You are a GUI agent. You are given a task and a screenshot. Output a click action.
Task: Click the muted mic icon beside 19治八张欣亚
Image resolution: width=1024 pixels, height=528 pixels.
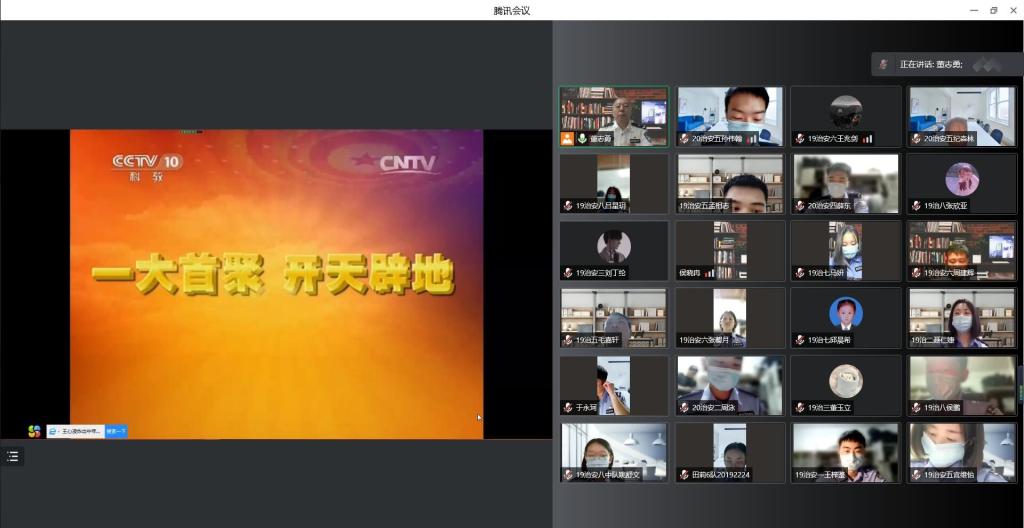916,206
